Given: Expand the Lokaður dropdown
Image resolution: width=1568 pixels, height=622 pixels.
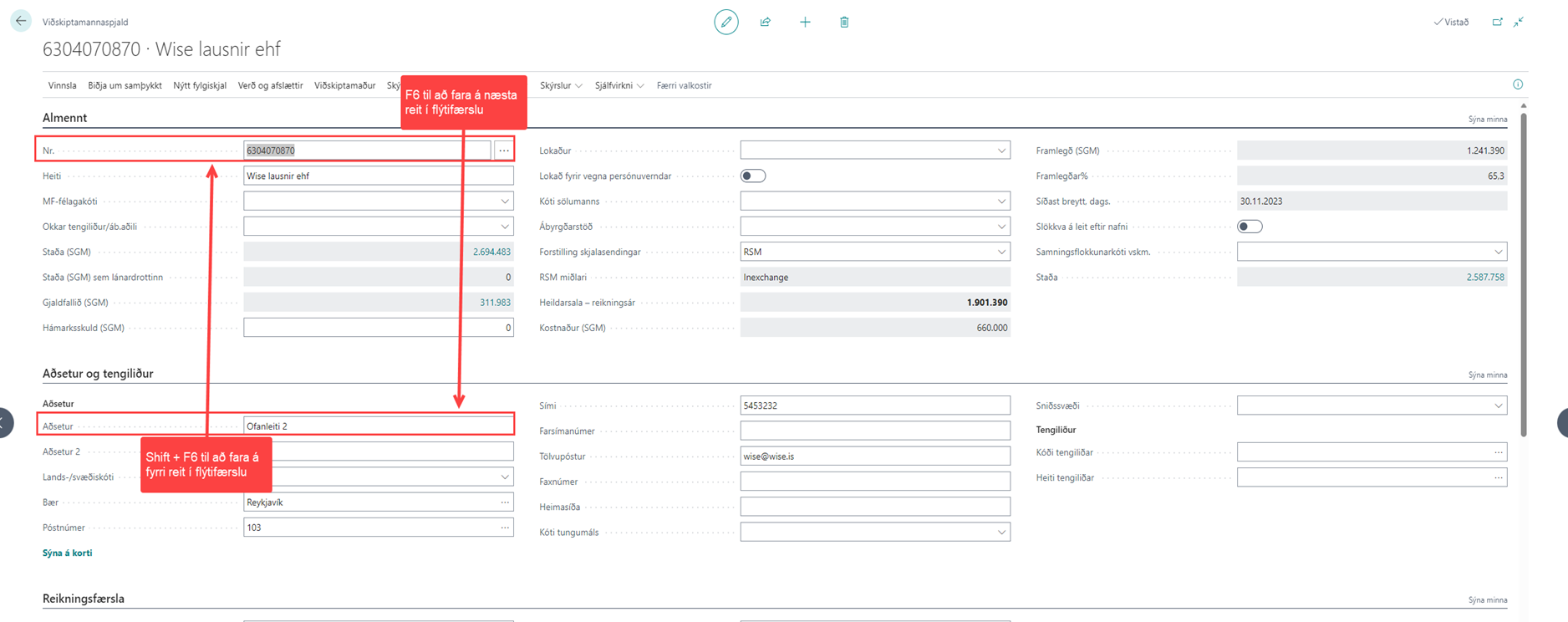Looking at the screenshot, I should (1001, 150).
